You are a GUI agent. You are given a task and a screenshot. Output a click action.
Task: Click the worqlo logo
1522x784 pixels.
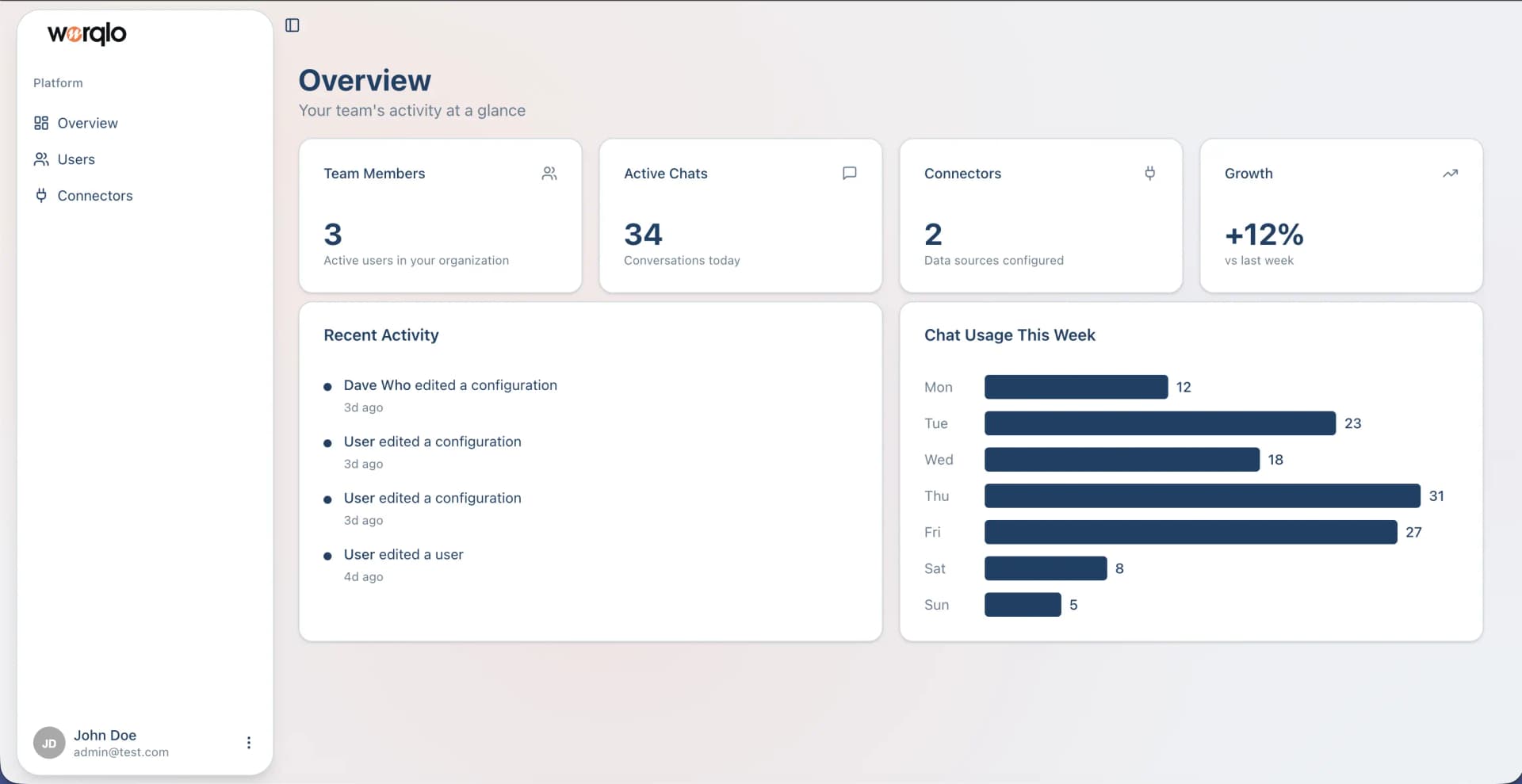[x=87, y=34]
